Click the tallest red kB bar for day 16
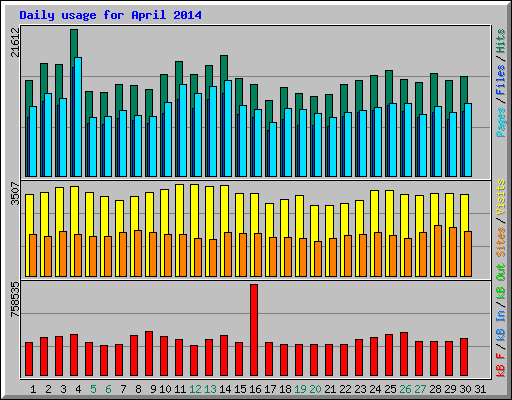This screenshot has width=512, height=400. [x=254, y=330]
